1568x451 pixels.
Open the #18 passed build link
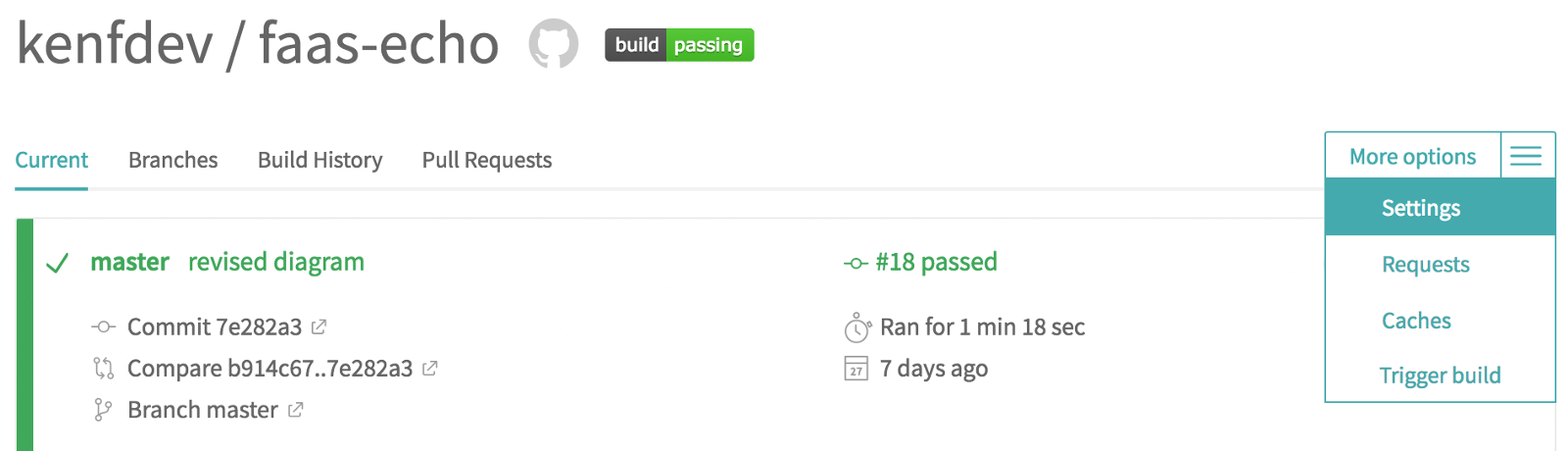click(935, 262)
